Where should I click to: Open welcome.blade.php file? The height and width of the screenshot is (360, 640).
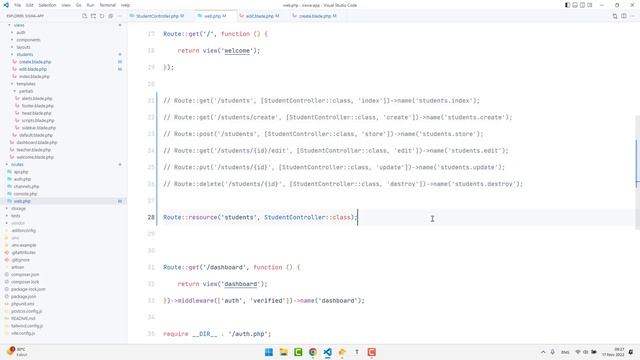35,158
